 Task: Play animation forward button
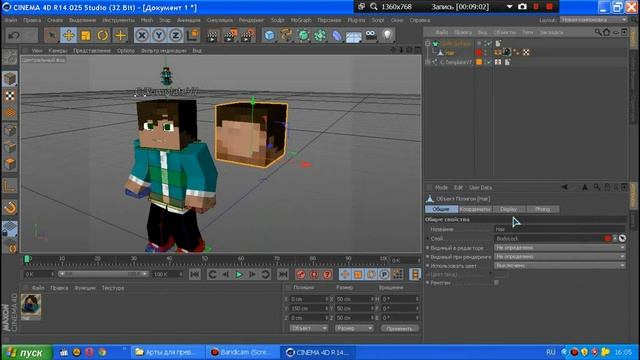pos(239,275)
